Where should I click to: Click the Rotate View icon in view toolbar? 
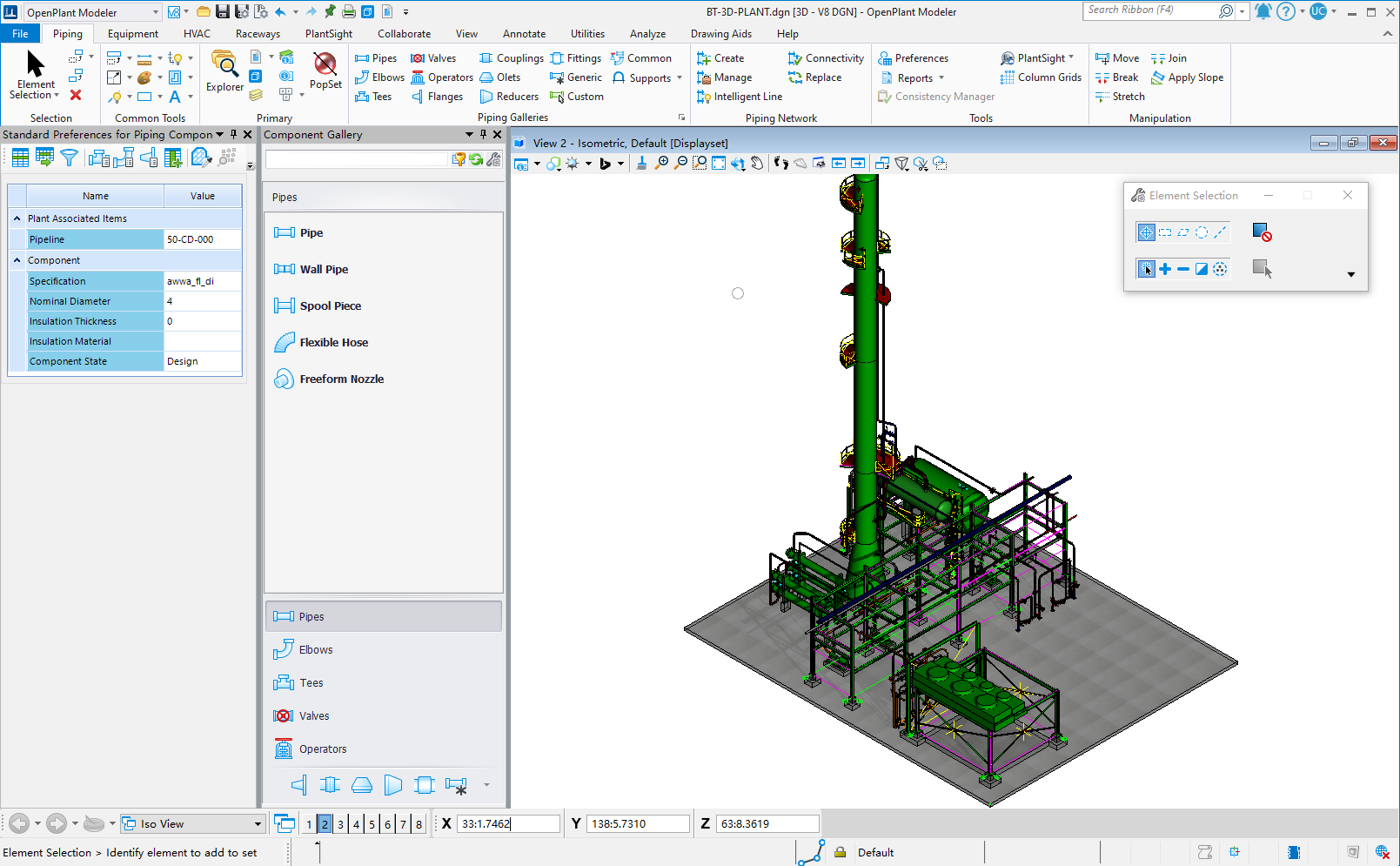[738, 163]
